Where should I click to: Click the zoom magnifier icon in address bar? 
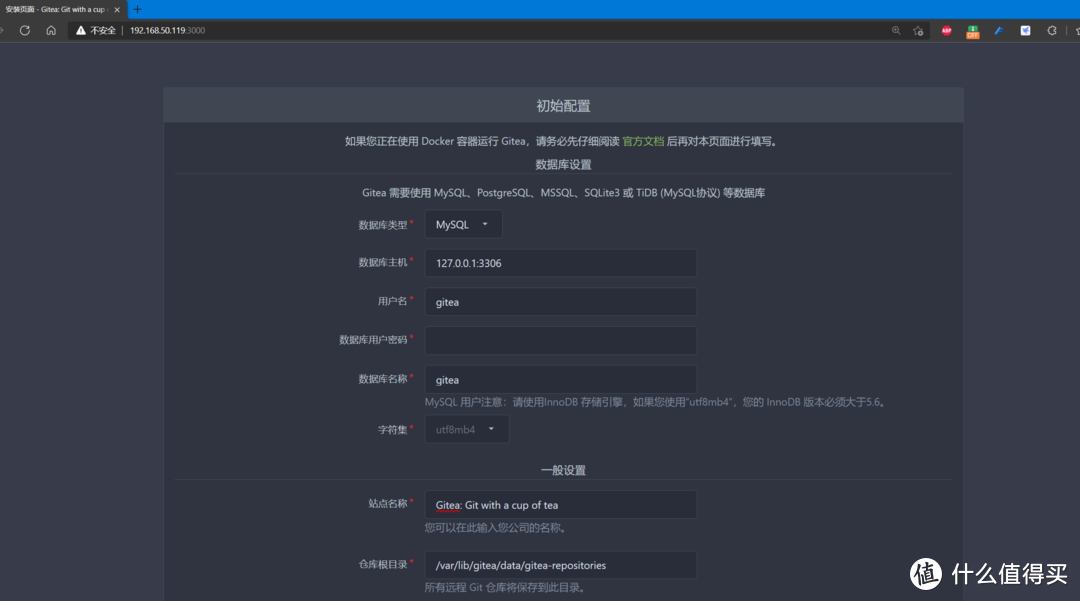896,30
